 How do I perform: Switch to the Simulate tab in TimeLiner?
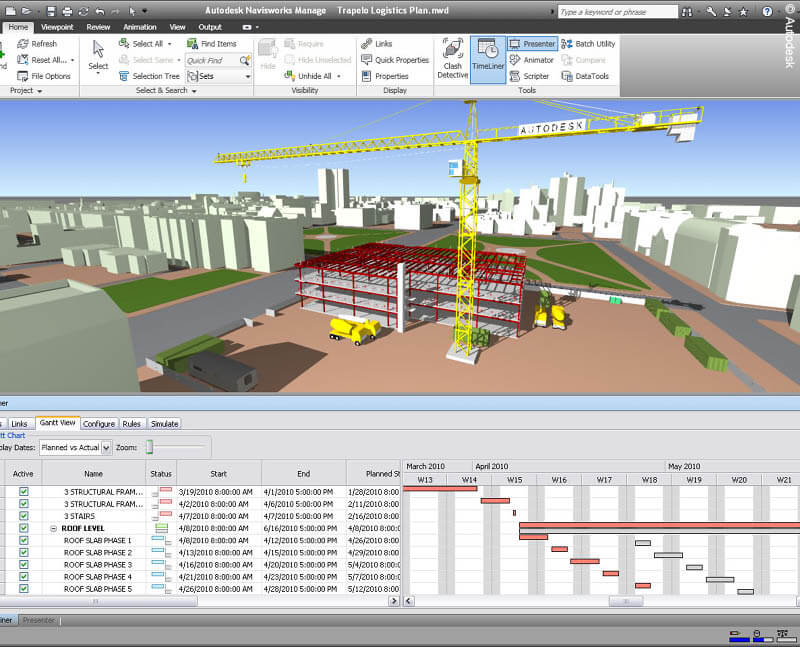click(x=165, y=424)
